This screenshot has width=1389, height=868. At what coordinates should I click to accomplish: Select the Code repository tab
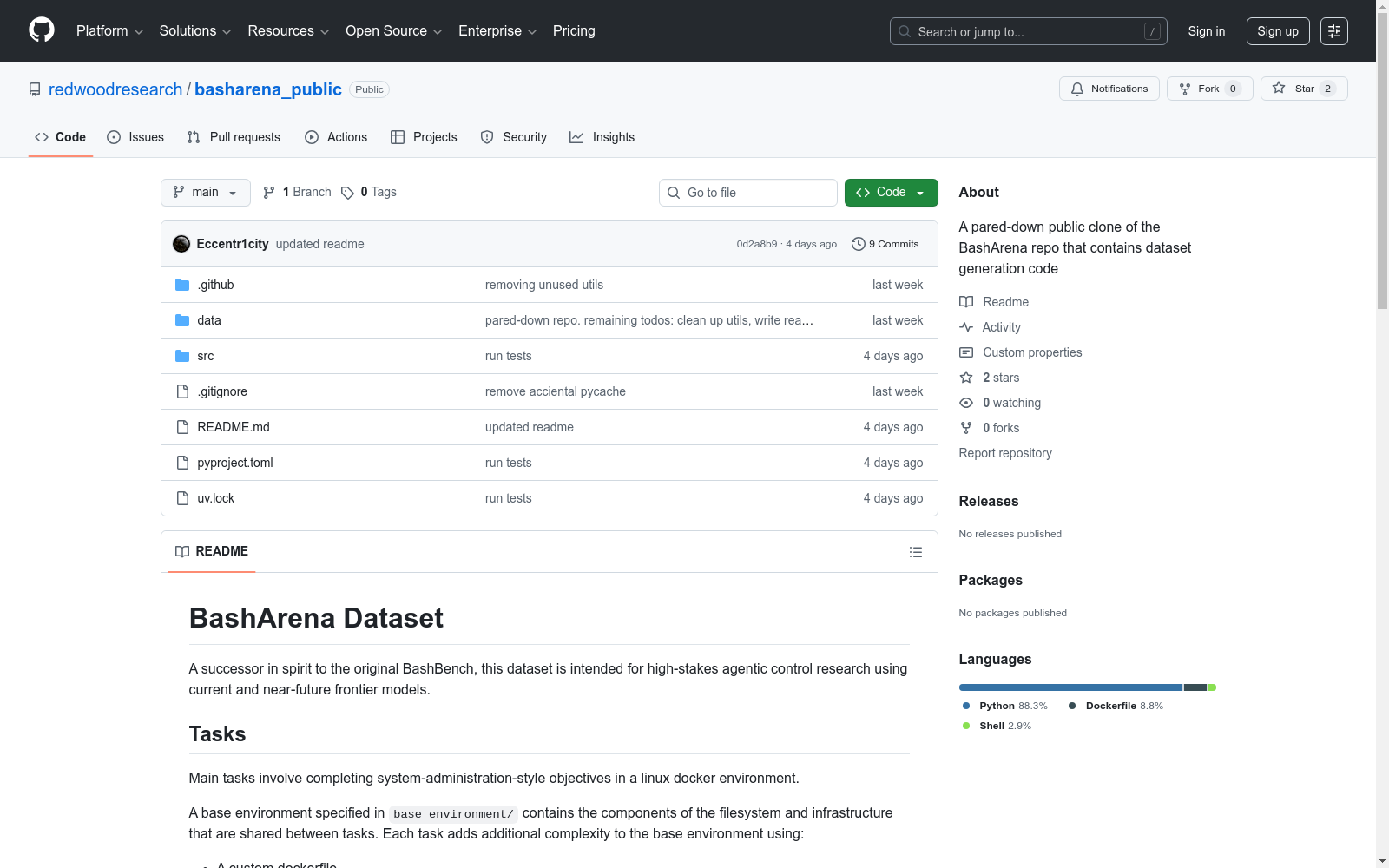coord(61,137)
